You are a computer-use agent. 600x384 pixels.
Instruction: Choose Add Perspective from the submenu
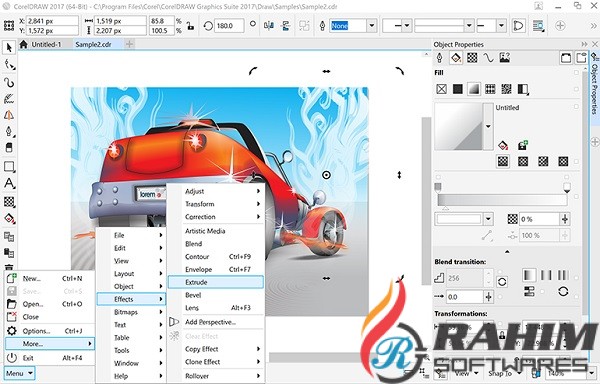point(216,322)
